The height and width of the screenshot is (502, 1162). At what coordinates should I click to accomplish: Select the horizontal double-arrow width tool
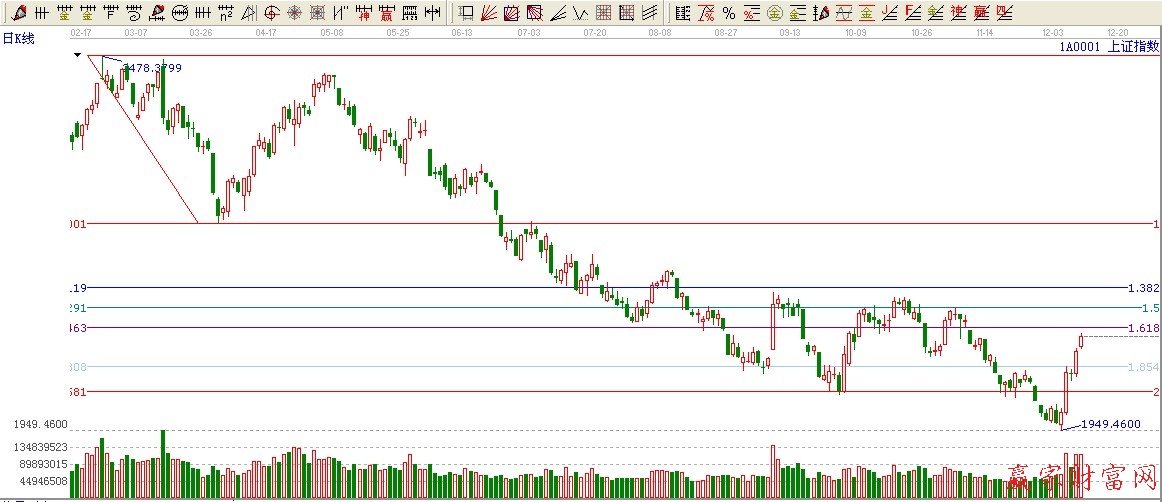(432, 13)
